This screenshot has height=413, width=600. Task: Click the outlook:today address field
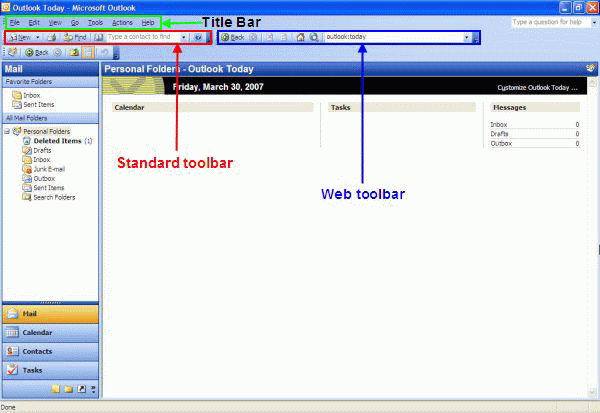[393, 37]
